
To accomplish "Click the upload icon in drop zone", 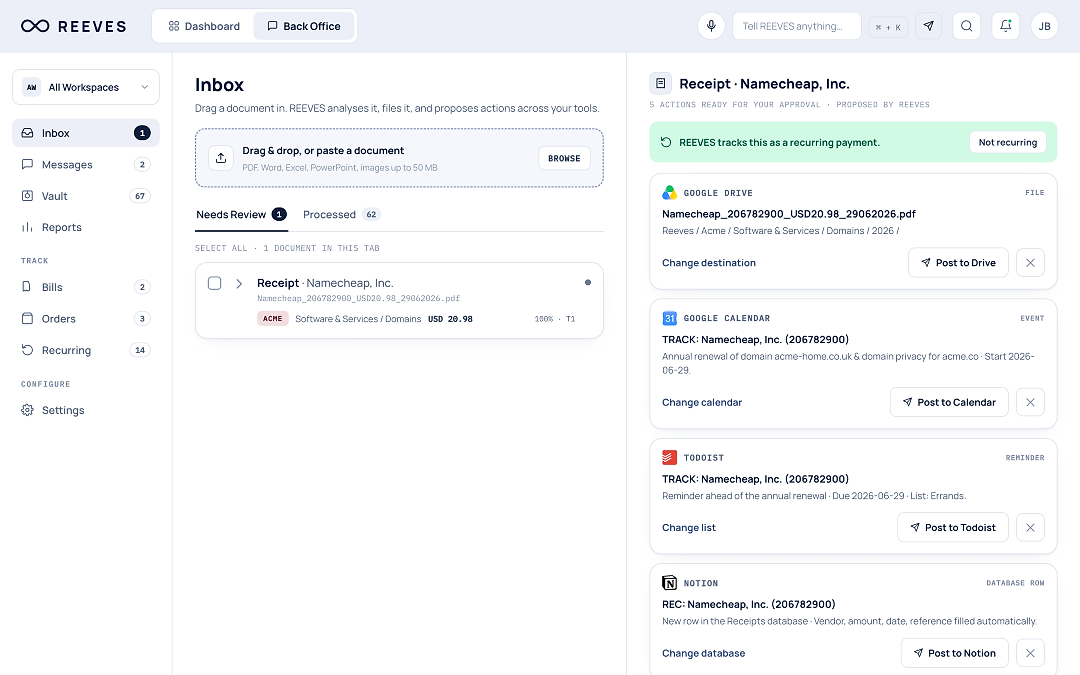I will 220,158.
